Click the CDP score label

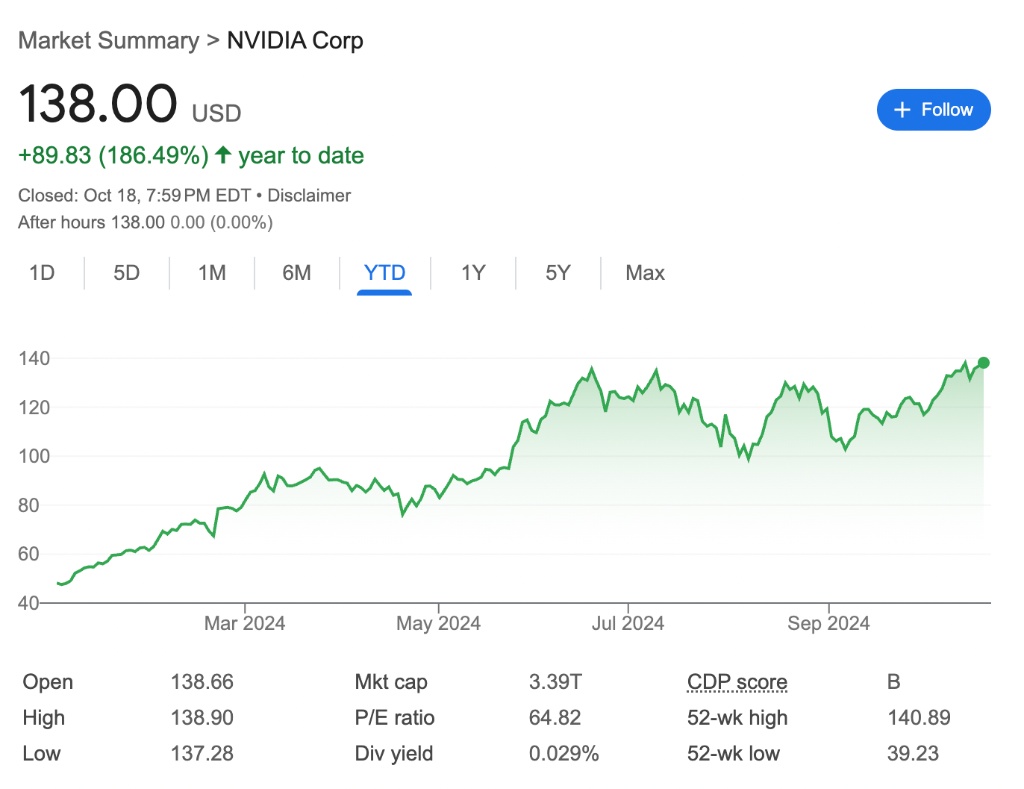point(737,682)
